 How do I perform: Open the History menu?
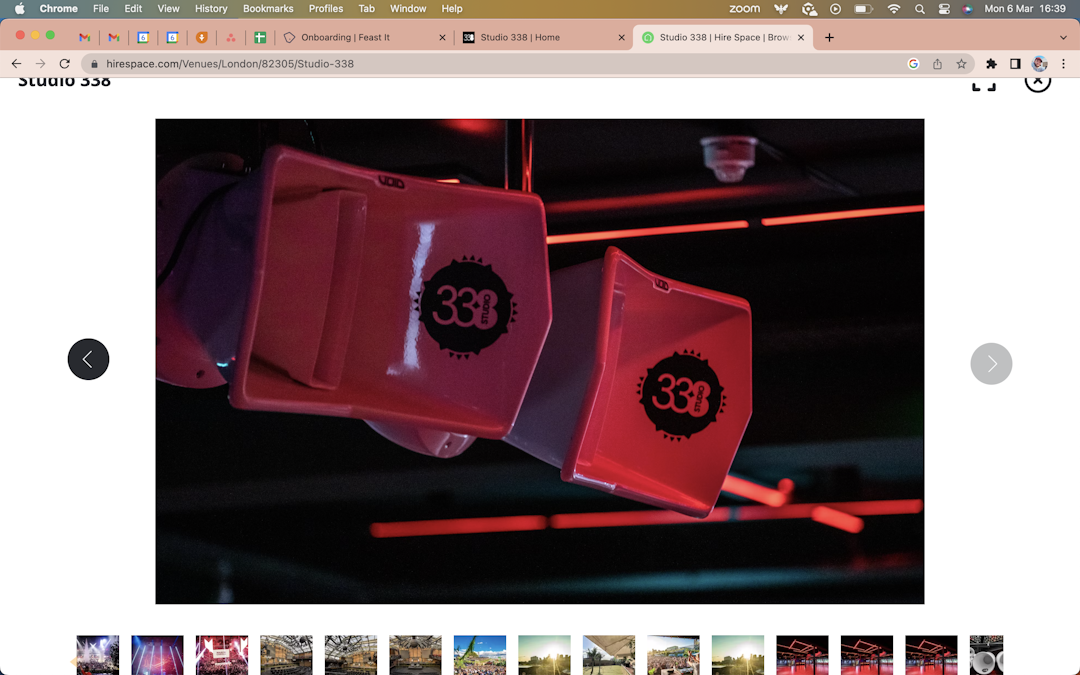click(211, 8)
